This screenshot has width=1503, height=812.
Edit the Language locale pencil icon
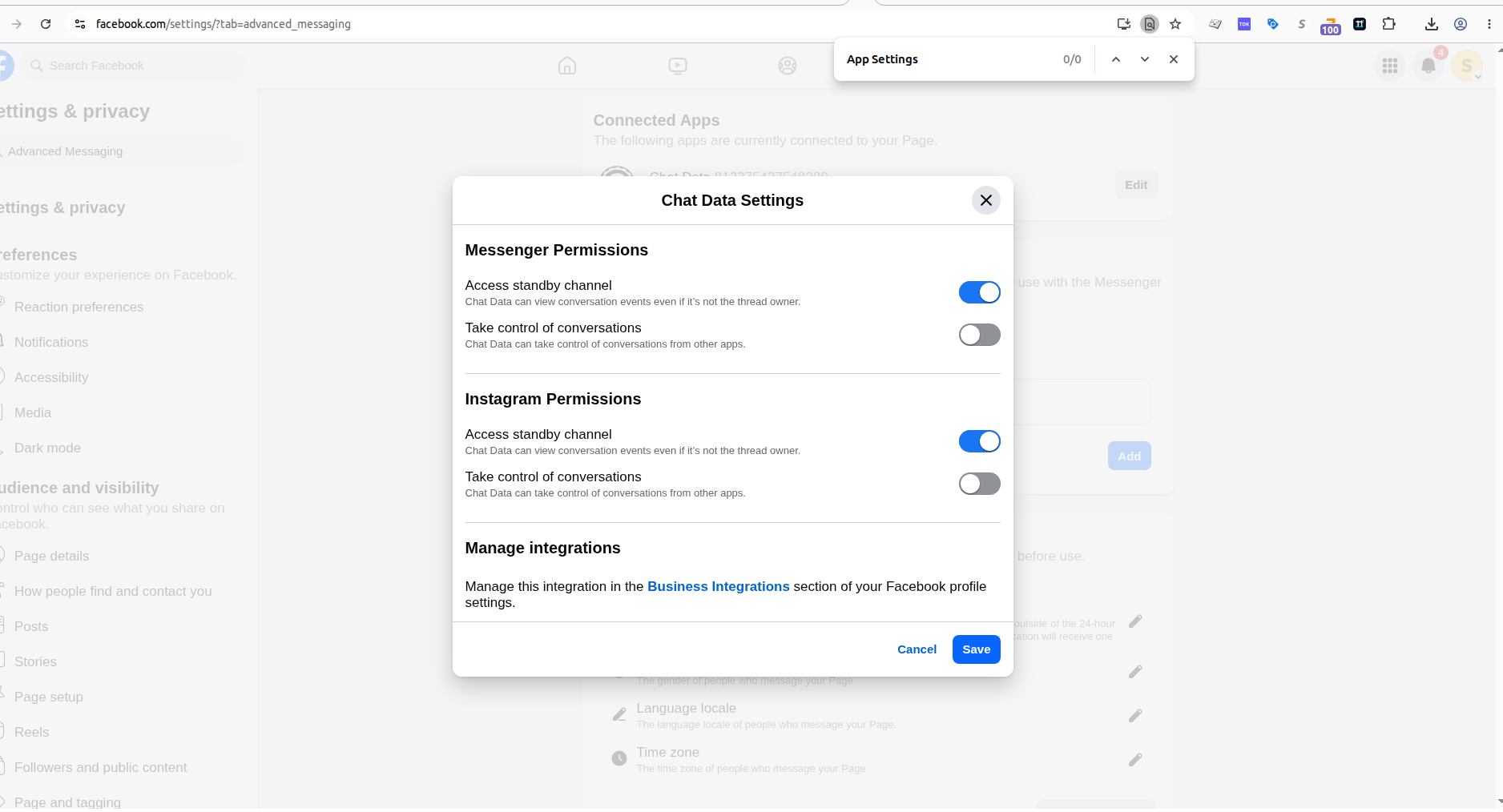click(x=1135, y=716)
